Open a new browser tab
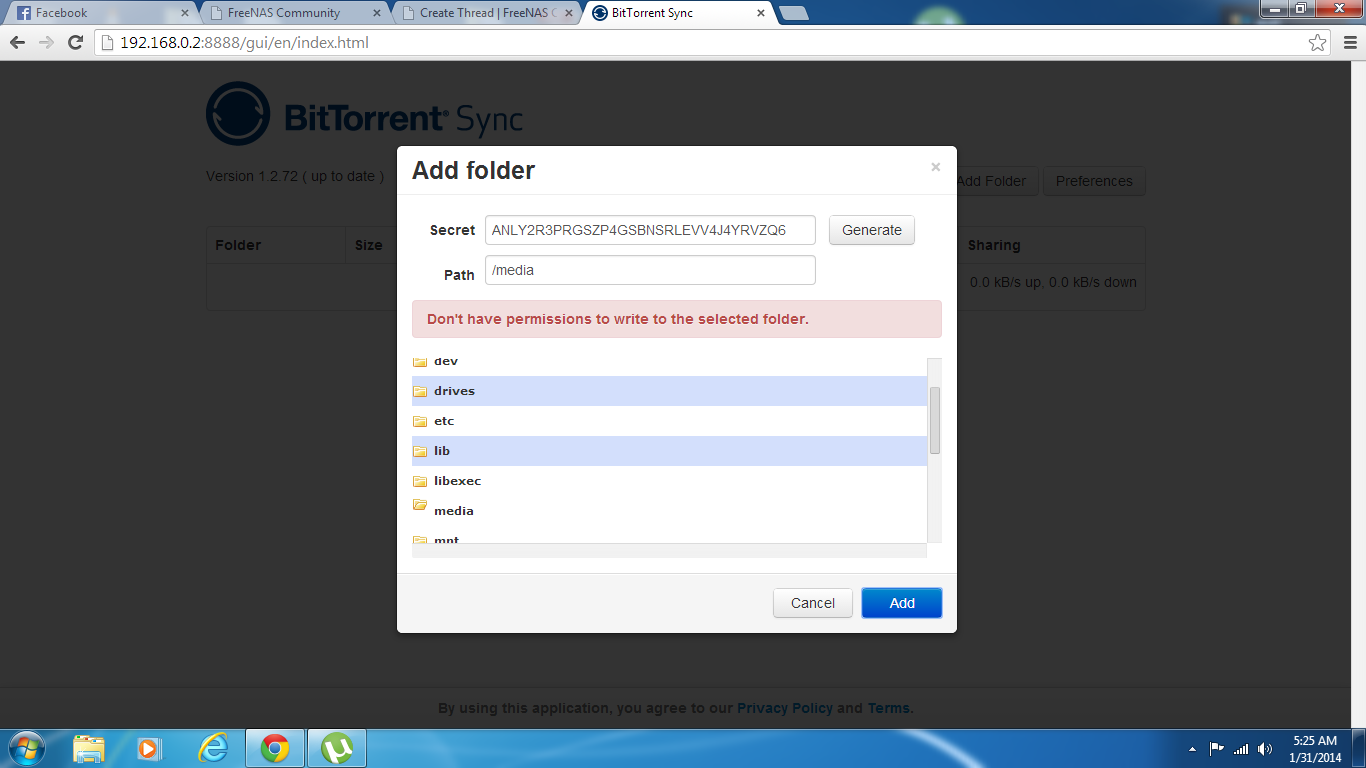This screenshot has width=1366, height=768. point(794,13)
